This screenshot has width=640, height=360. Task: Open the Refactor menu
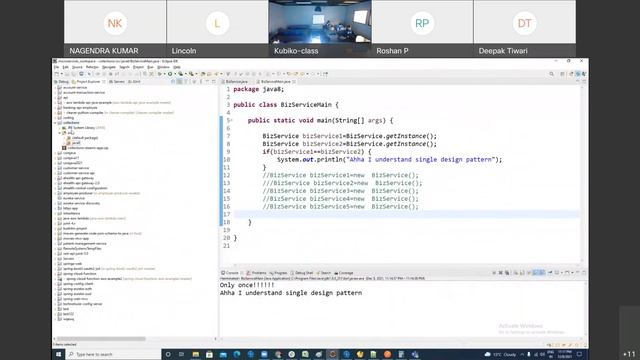coord(92,67)
